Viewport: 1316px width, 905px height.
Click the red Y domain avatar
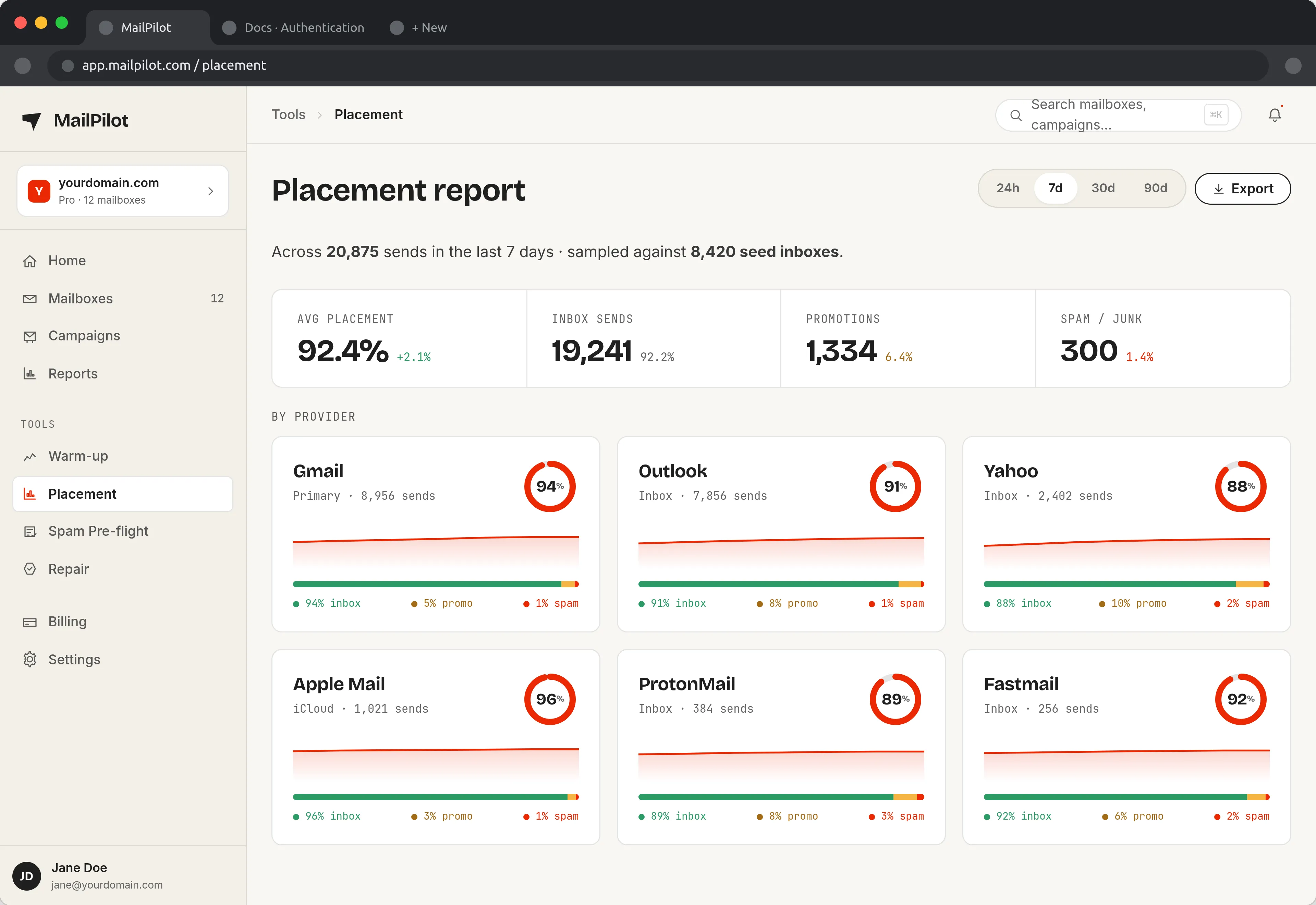(39, 191)
